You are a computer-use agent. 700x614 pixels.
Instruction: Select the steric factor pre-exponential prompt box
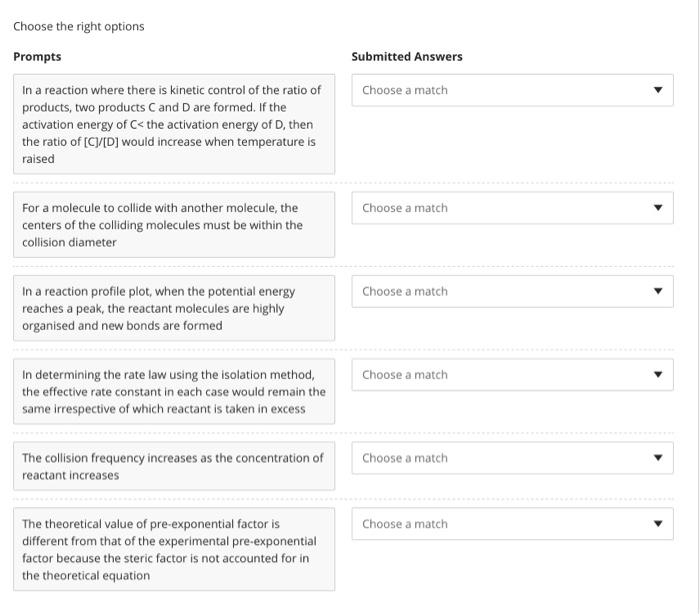click(x=174, y=549)
